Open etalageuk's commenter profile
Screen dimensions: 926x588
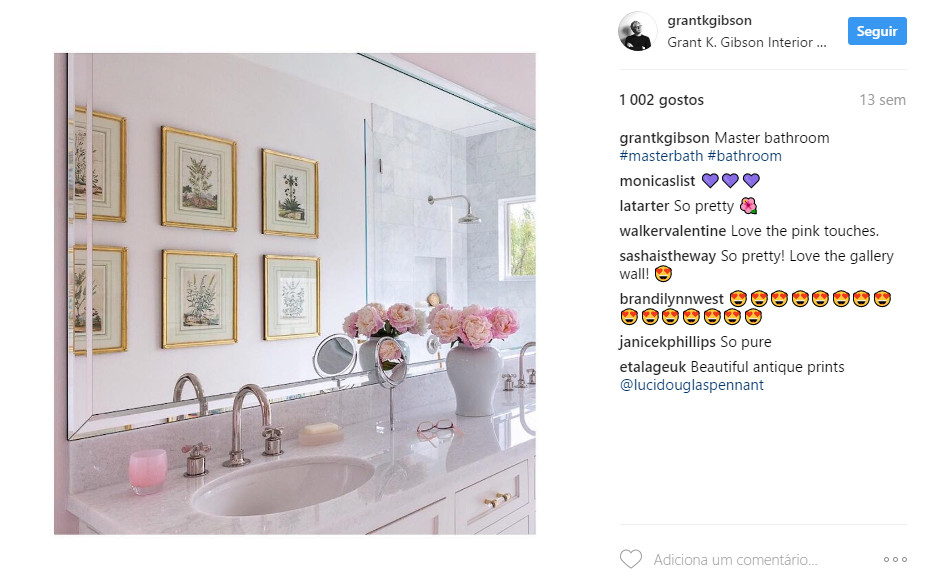pos(653,367)
